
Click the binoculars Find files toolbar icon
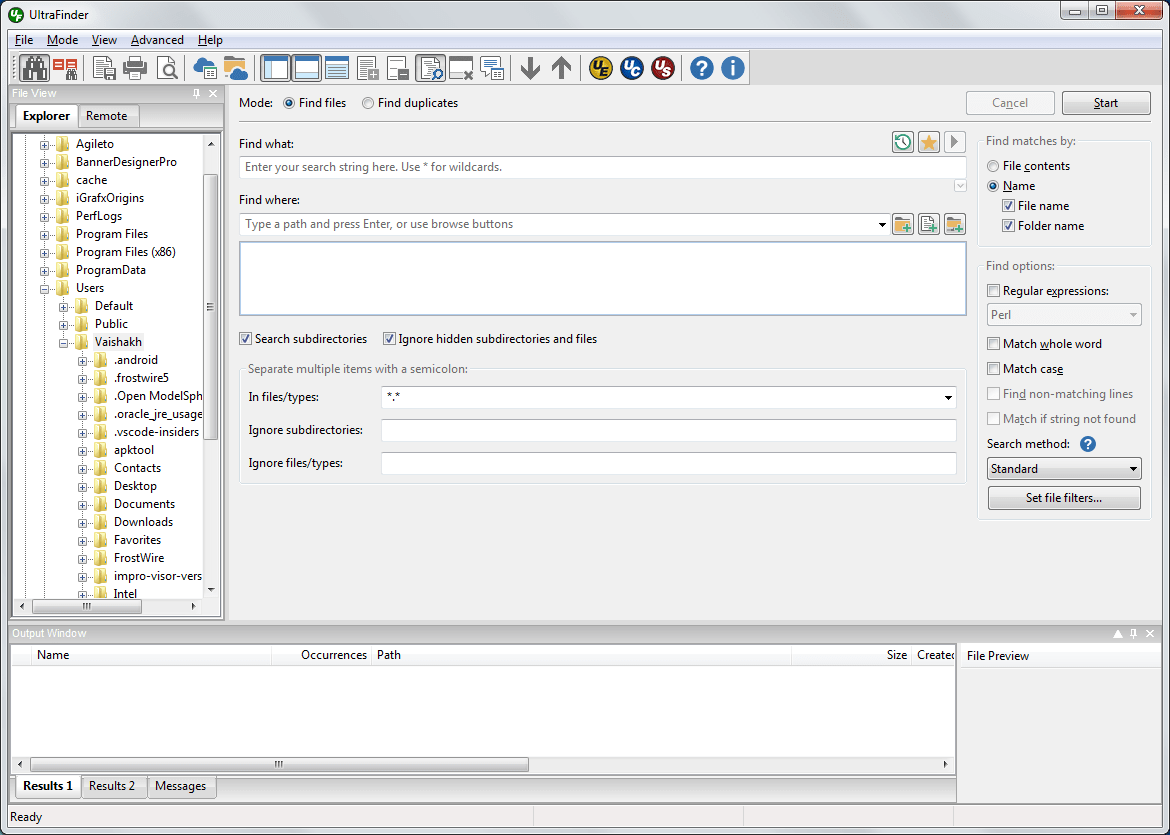pyautogui.click(x=34, y=68)
